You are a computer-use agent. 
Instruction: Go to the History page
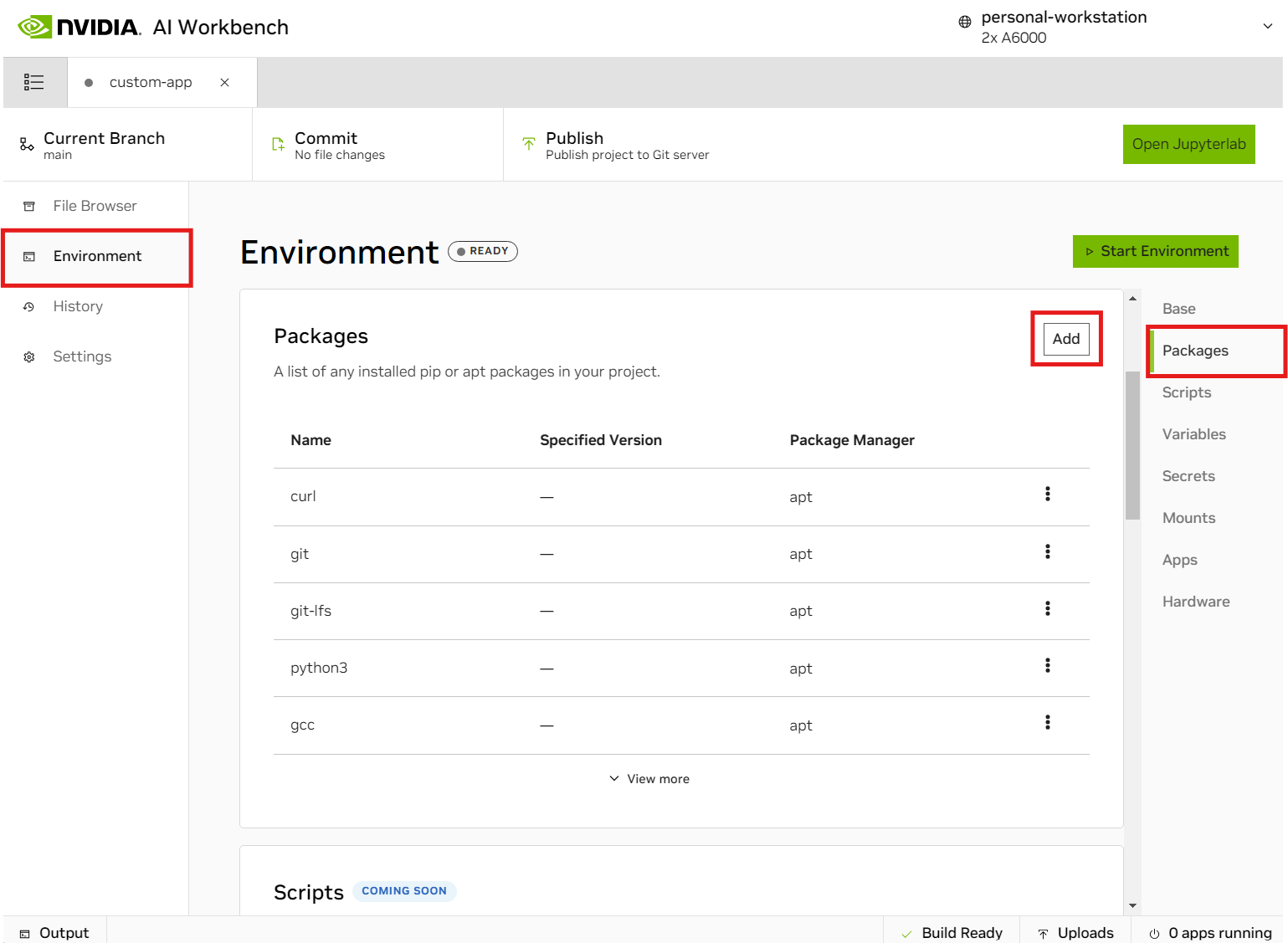point(78,306)
